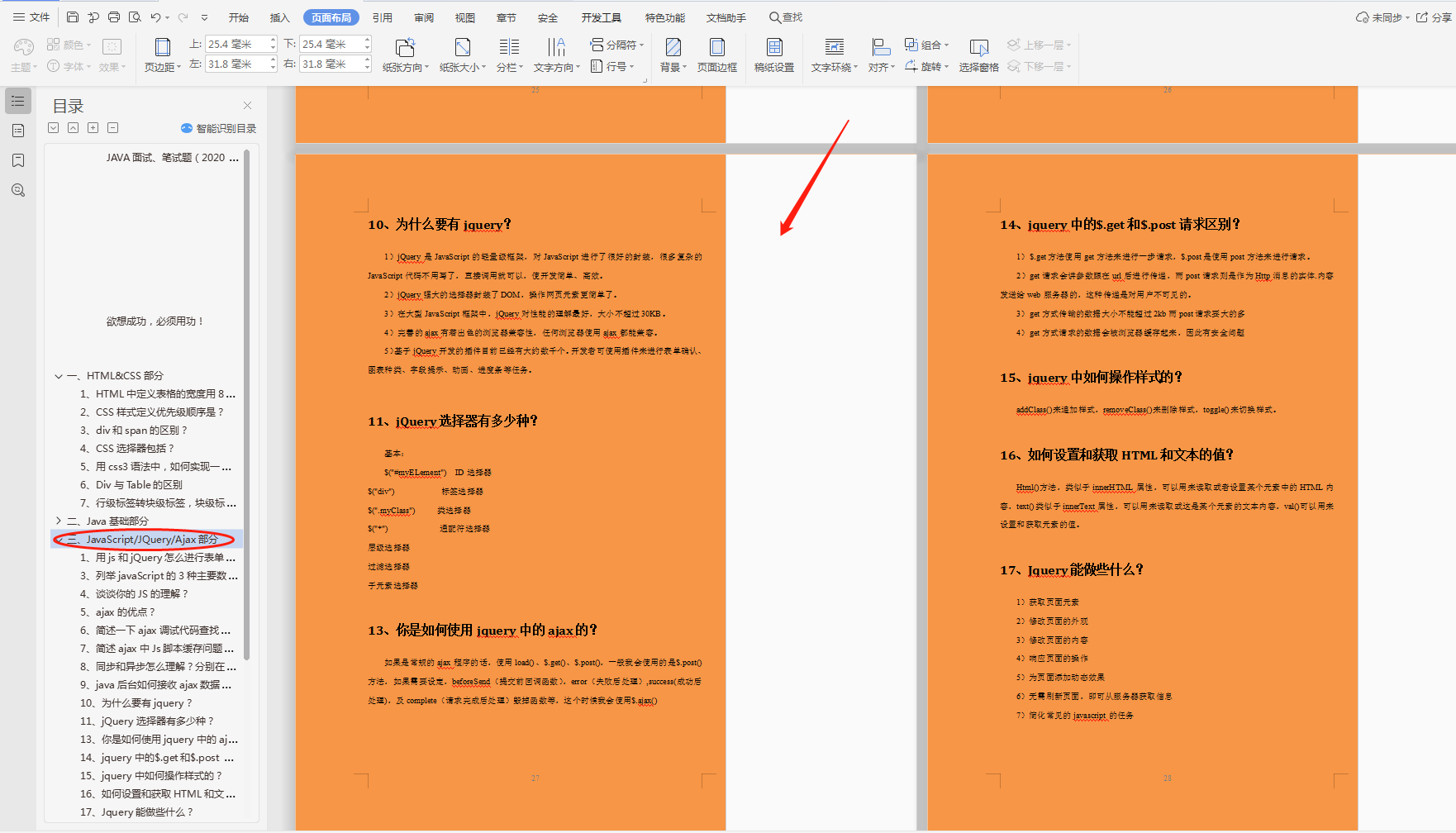Screen dimensions: 1456x833
Task: Click collapse-all up-chevron box in 目录 panel
Action: pyautogui.click(x=74, y=128)
